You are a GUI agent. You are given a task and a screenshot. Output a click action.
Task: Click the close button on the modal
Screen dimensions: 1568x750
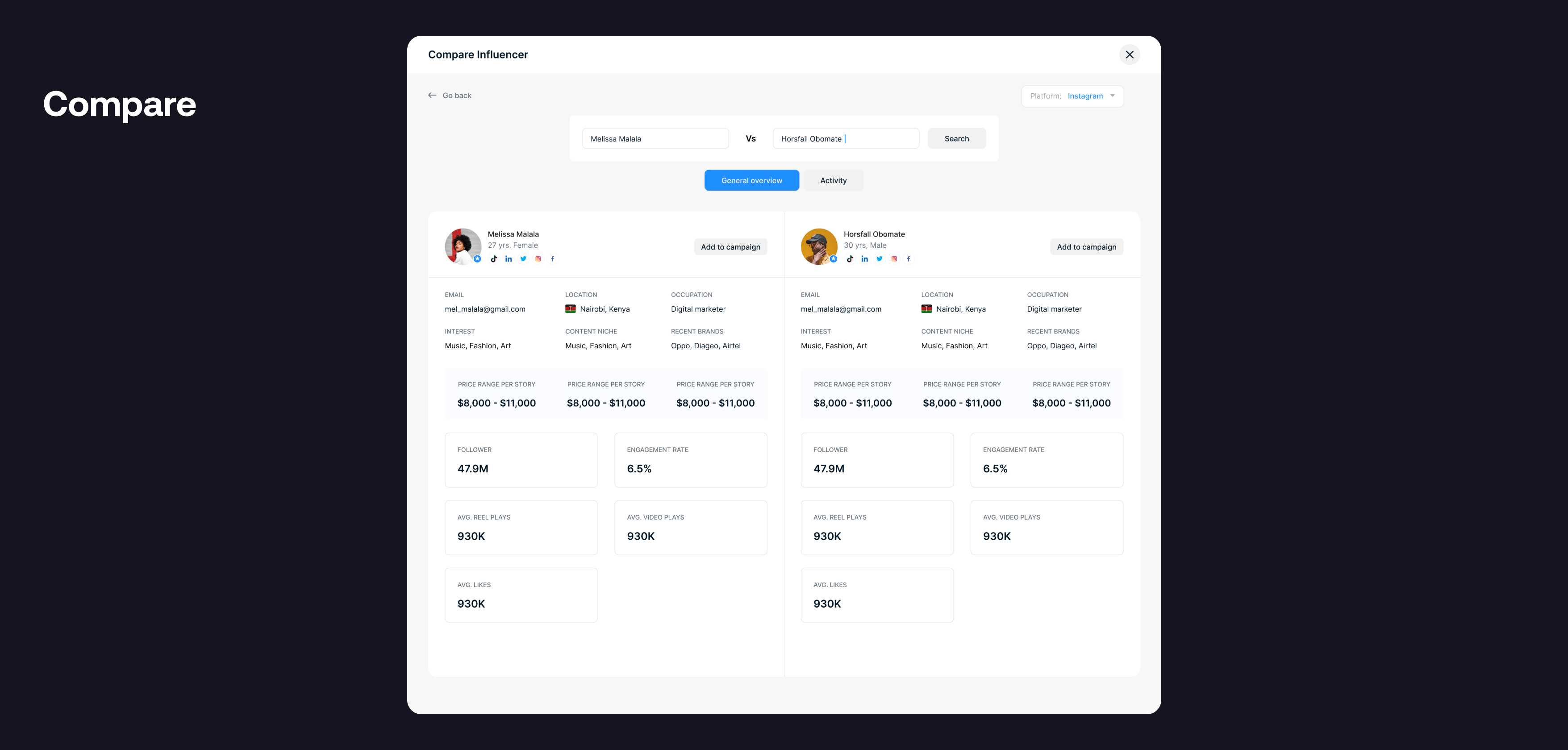pos(1129,54)
